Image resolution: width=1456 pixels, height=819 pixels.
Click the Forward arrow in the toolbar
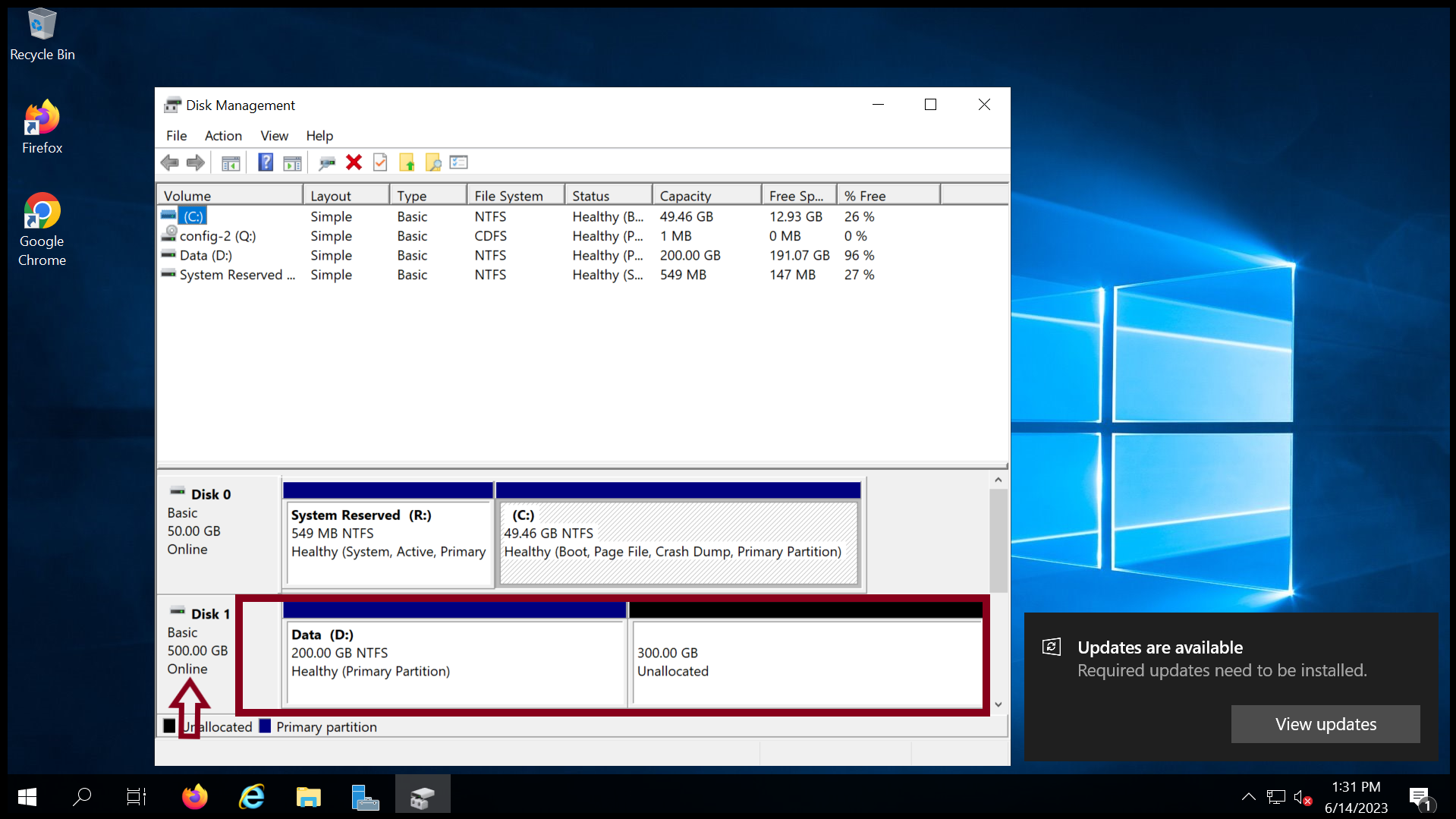[x=196, y=162]
